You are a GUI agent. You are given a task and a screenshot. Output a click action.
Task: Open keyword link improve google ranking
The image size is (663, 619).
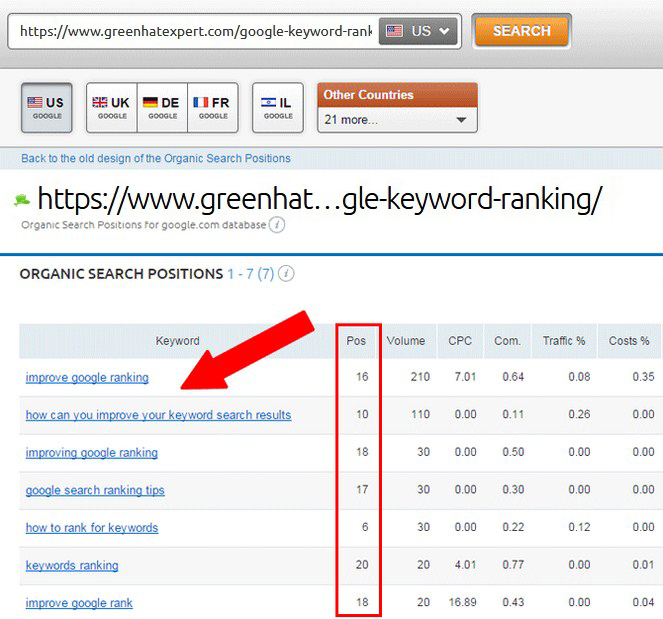(x=87, y=377)
